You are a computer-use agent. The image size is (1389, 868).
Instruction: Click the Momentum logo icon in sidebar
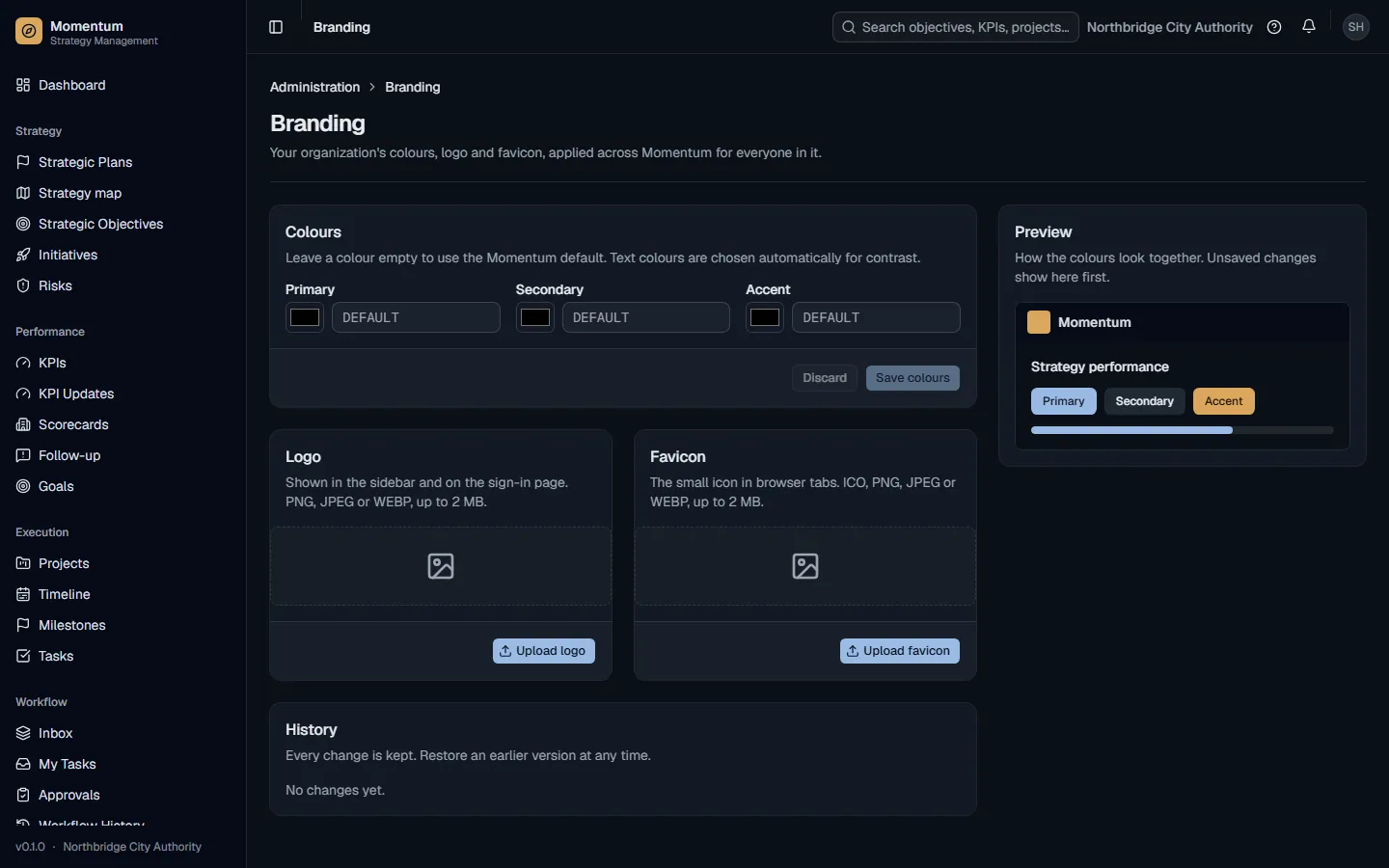pos(29,32)
